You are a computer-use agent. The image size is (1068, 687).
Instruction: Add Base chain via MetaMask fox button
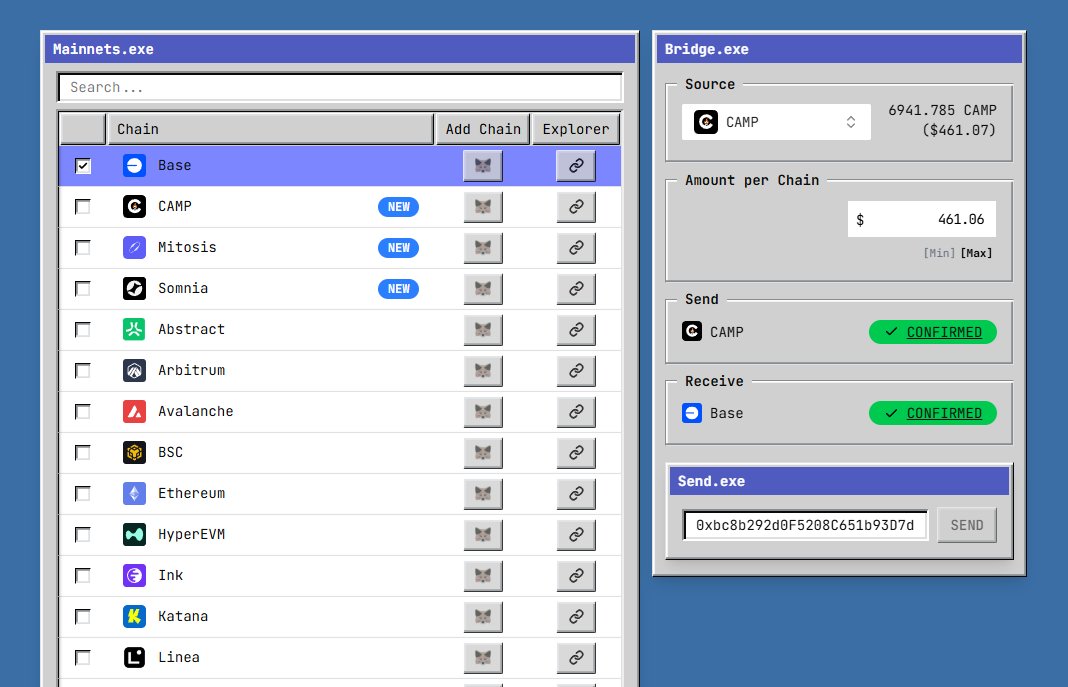[483, 166]
